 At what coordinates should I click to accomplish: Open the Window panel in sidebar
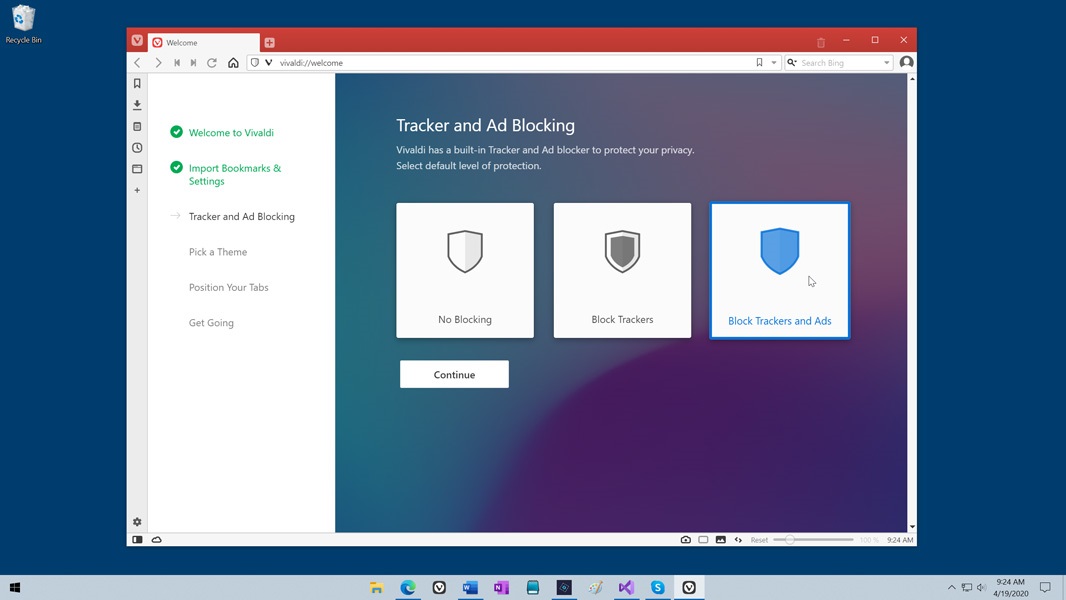click(137, 169)
